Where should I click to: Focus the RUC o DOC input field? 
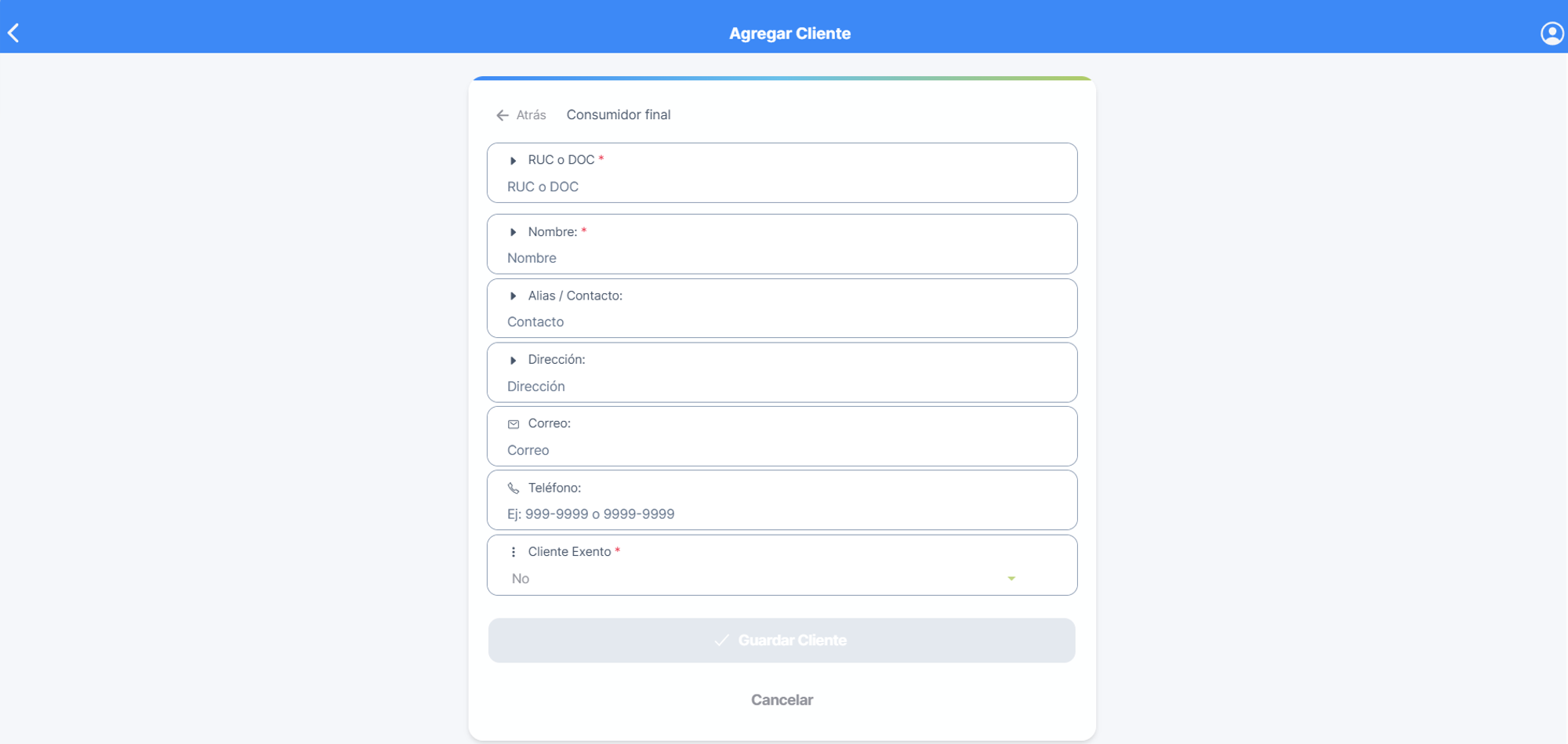pyautogui.click(x=782, y=187)
